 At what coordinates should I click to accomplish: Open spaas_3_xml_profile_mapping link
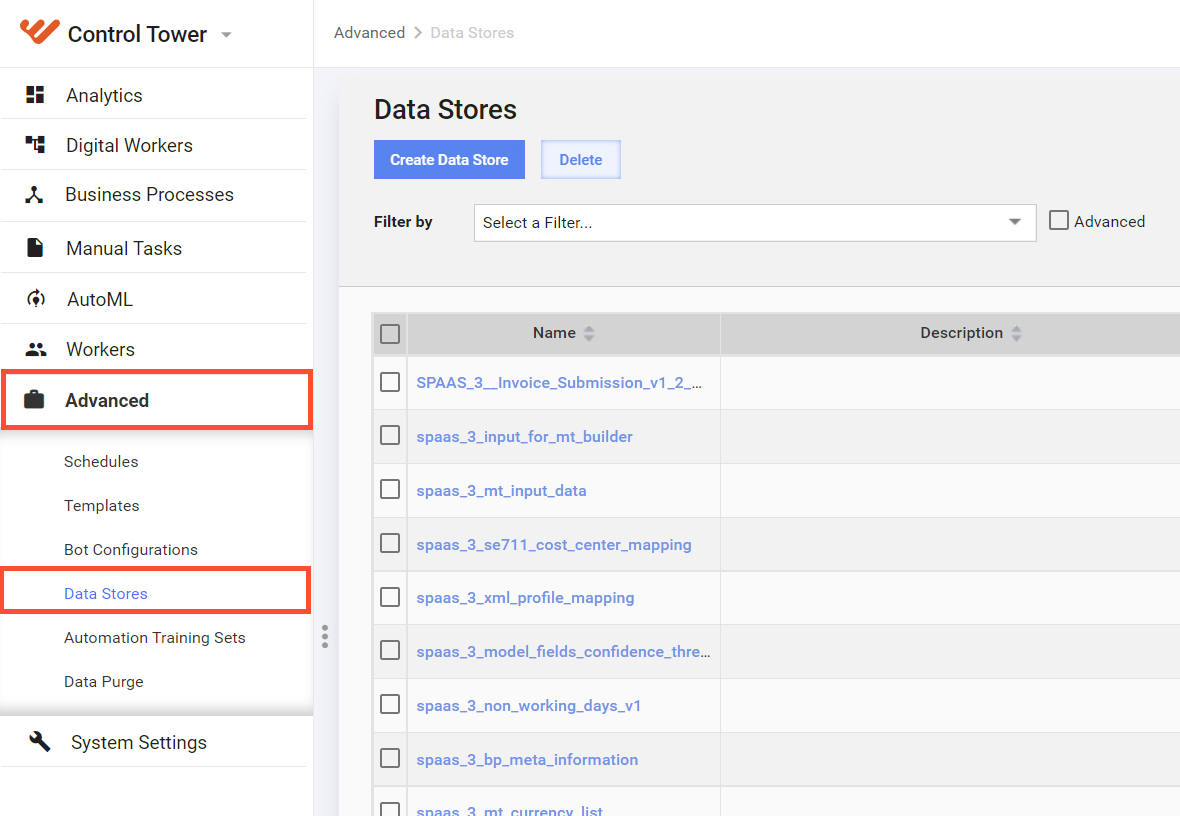tap(525, 598)
